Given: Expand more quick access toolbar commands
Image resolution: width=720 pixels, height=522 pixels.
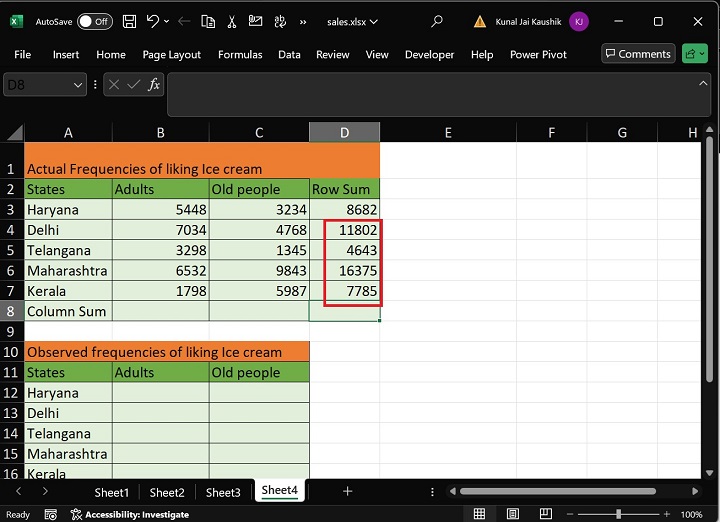Looking at the screenshot, I should [x=302, y=21].
